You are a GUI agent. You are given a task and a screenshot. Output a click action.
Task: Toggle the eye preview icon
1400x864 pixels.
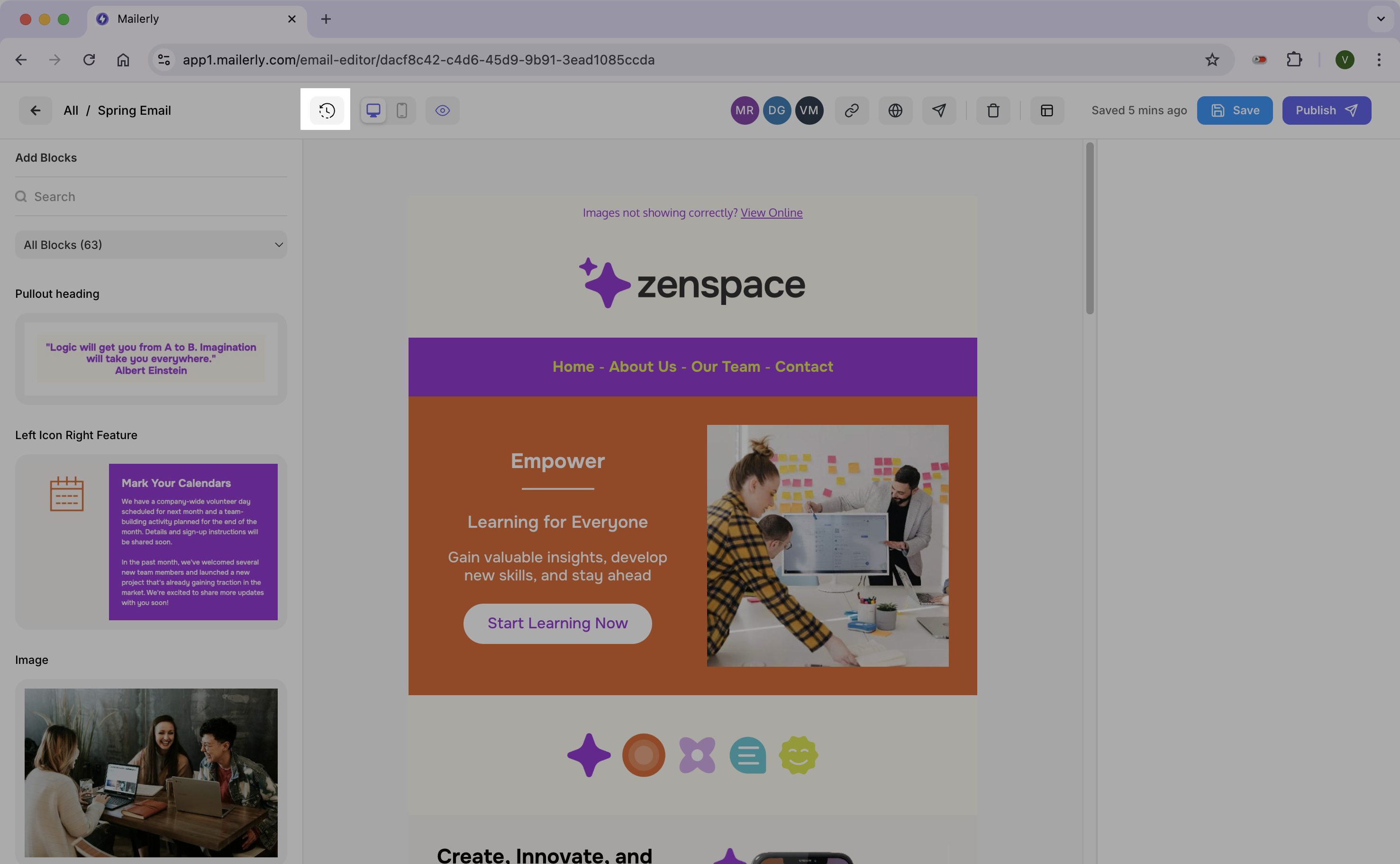tap(443, 110)
